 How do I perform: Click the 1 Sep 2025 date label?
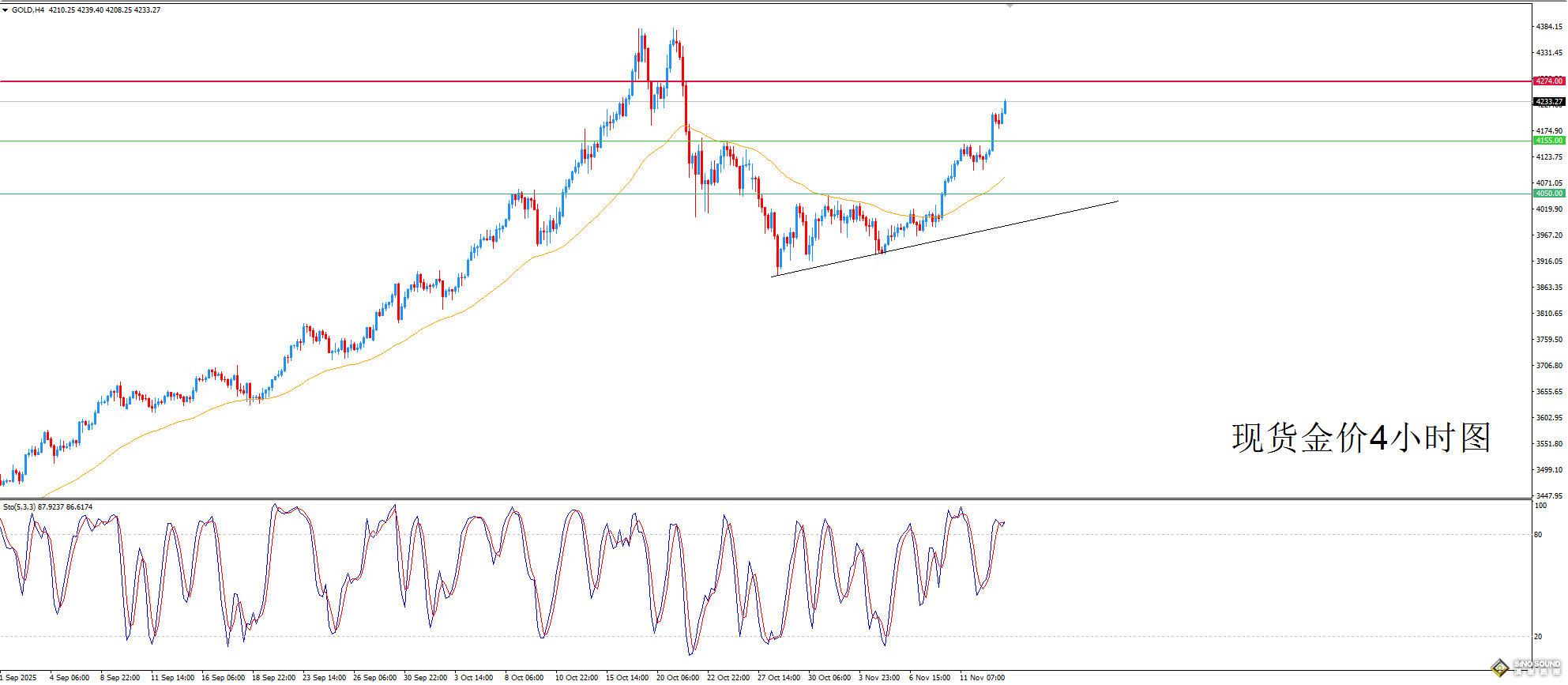pyautogui.click(x=19, y=678)
